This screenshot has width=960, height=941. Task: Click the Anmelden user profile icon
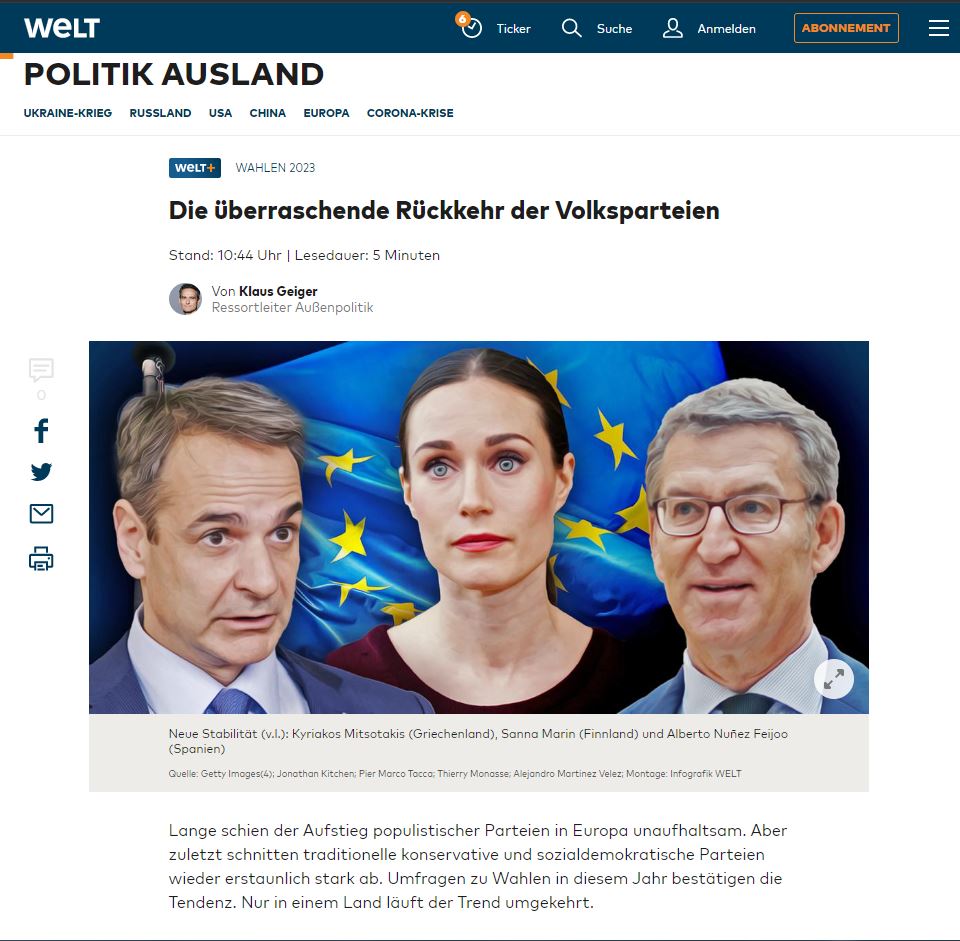point(672,28)
